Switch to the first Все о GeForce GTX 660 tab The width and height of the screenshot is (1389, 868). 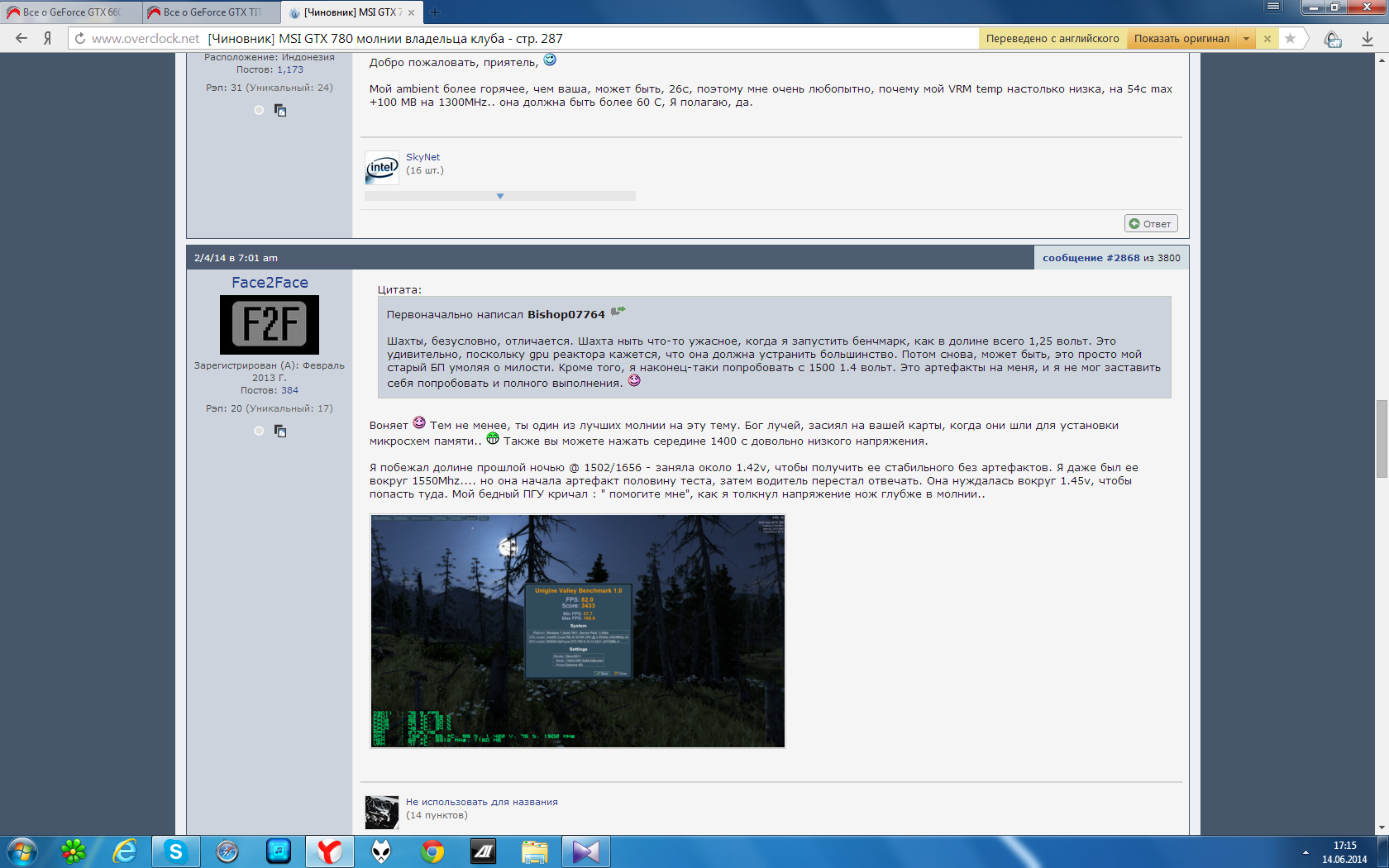pos(70,12)
